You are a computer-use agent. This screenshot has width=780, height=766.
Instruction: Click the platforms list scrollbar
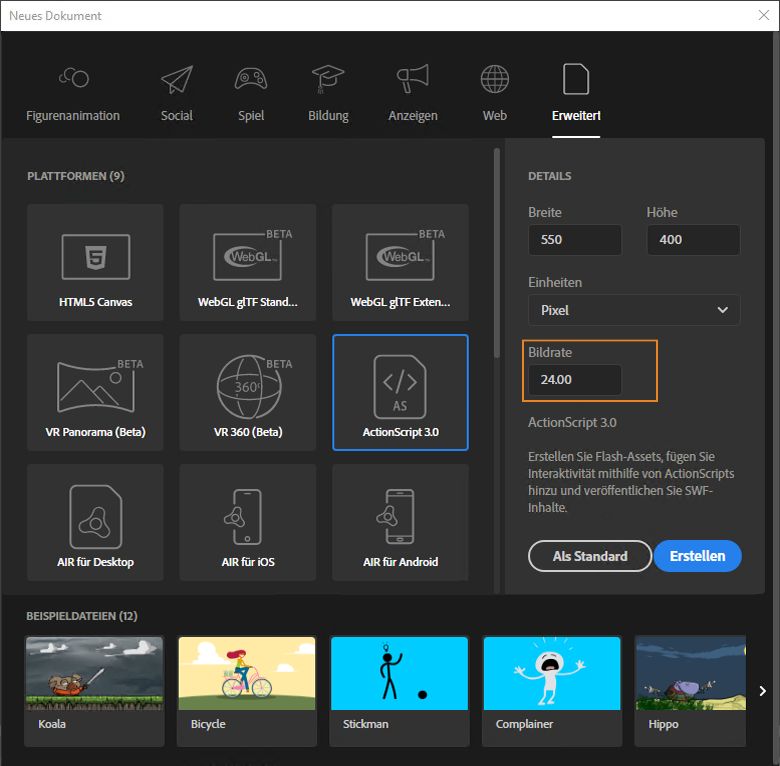[496, 253]
